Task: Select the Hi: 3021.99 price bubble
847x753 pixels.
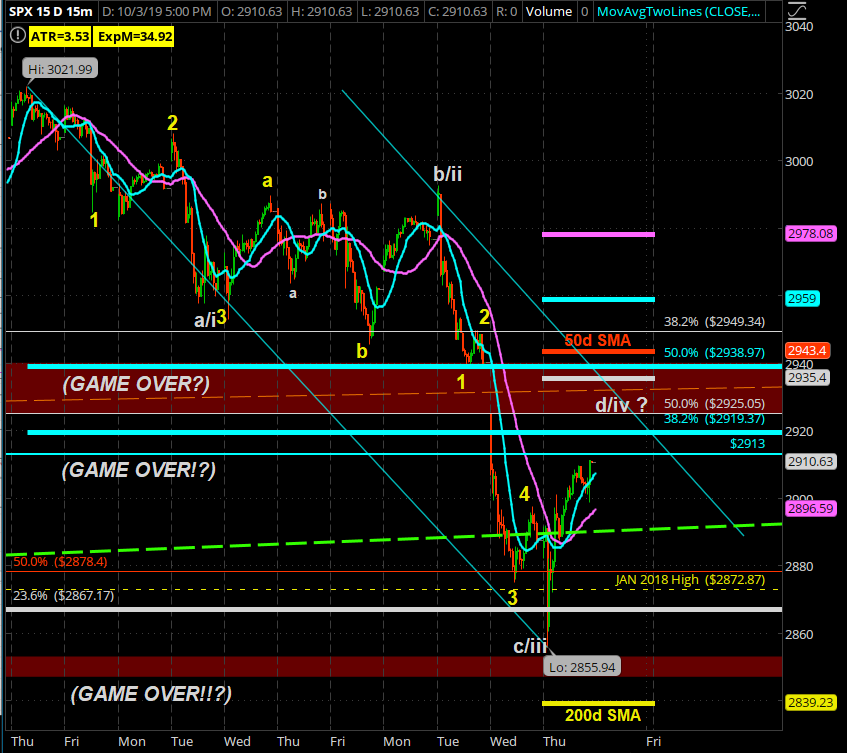Action: point(50,68)
